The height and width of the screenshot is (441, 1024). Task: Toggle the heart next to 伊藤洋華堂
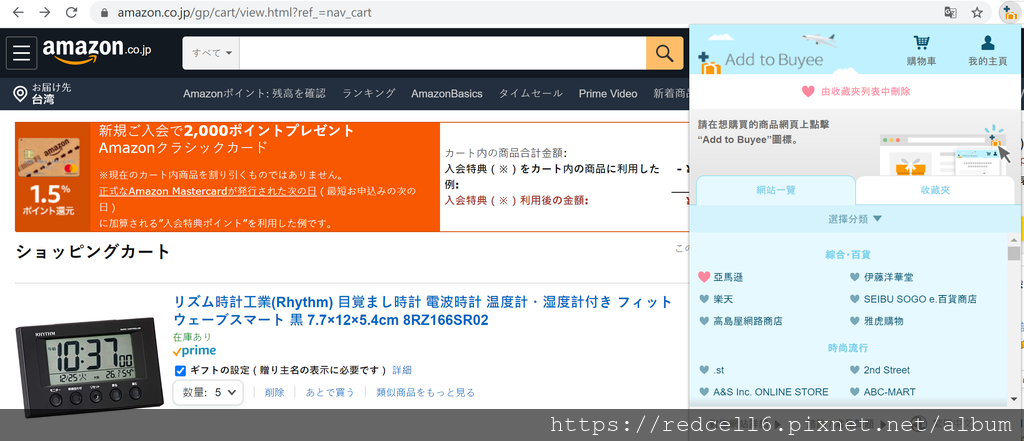coord(854,277)
